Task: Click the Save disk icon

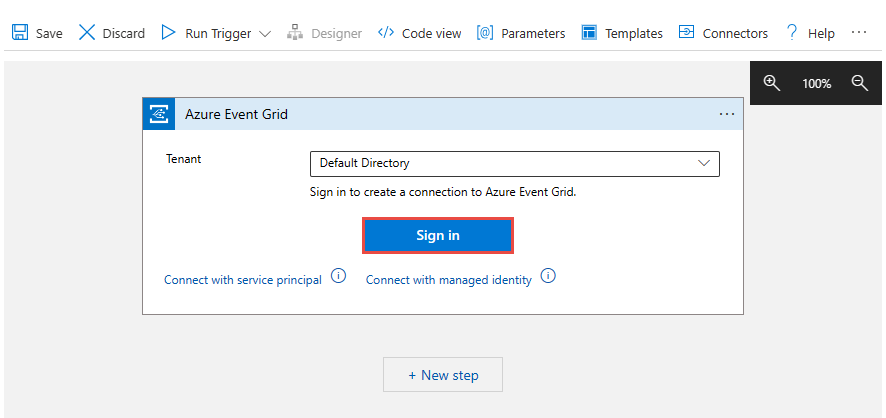Action: (20, 33)
